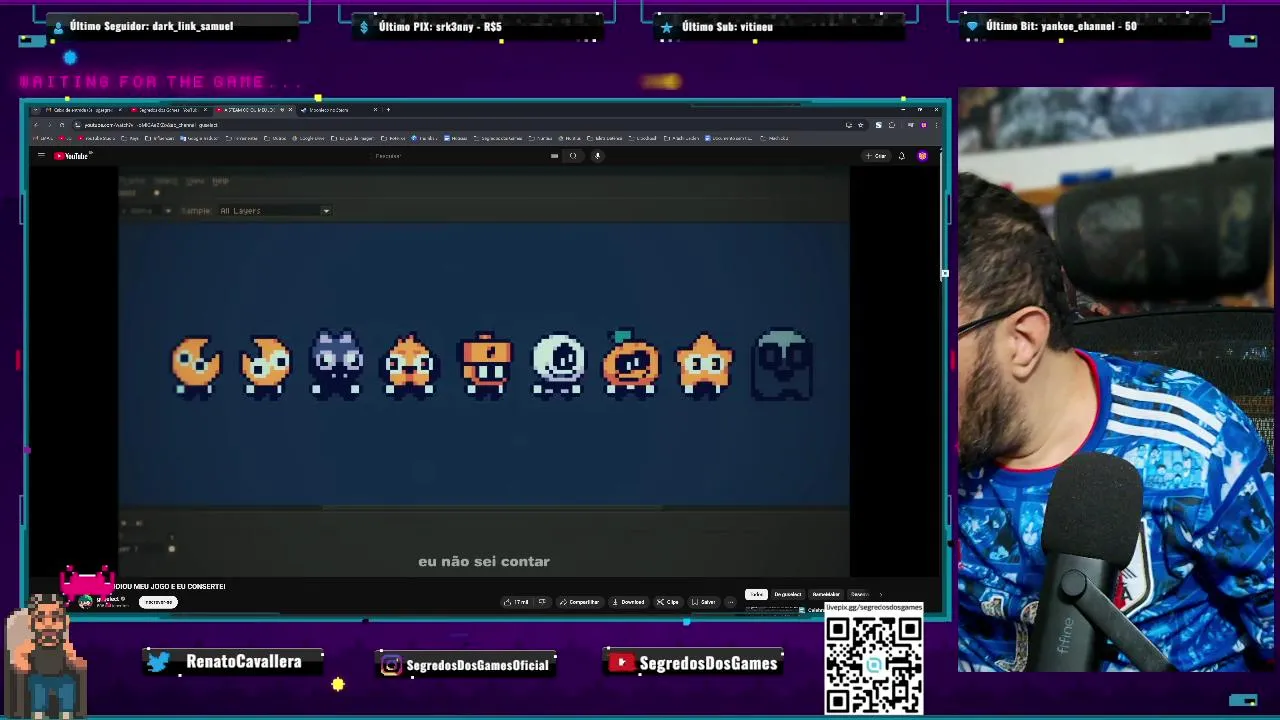Switch to the first browser tab
1280x720 pixels.
[82, 110]
